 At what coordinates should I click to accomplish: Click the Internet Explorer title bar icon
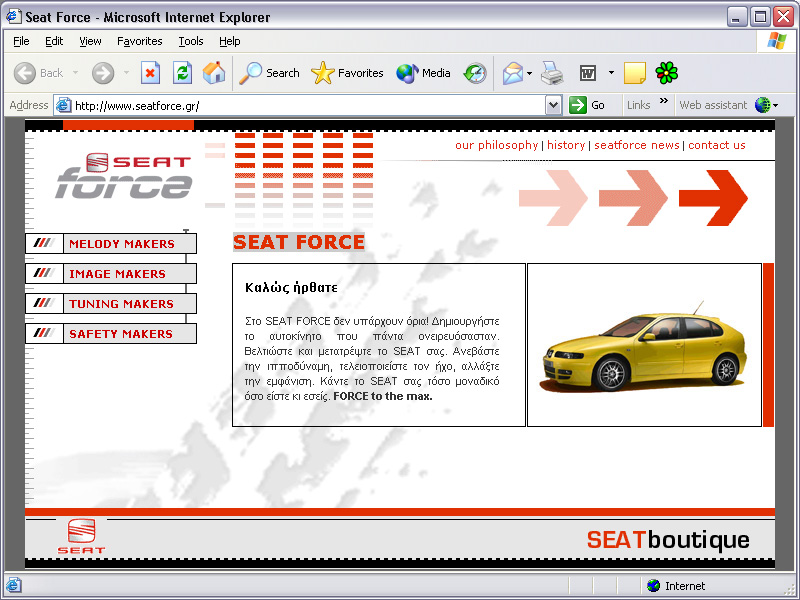[x=13, y=17]
